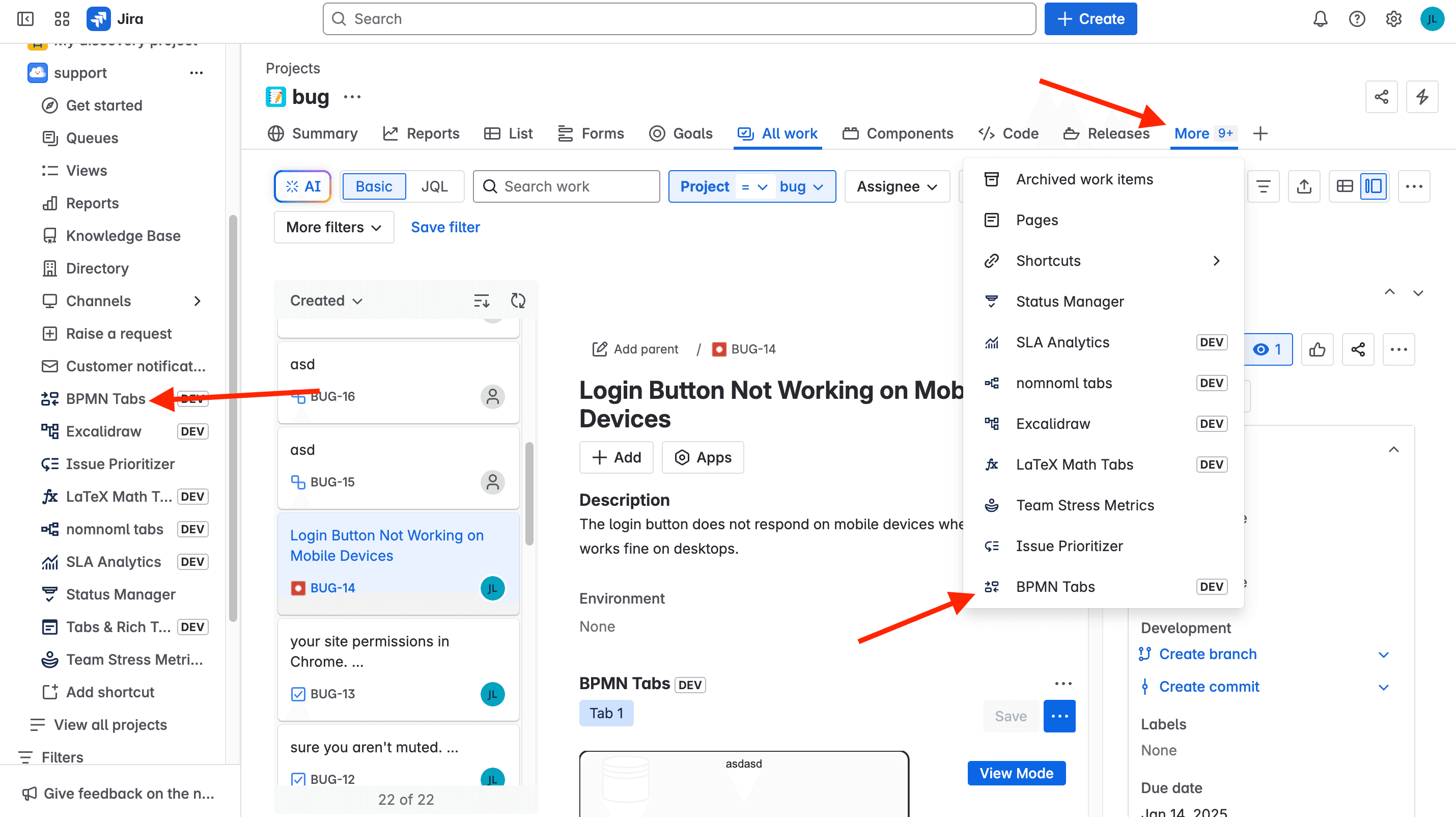Switch to list view table icon
Screen dimensions: 1456x817
[x=1345, y=186]
